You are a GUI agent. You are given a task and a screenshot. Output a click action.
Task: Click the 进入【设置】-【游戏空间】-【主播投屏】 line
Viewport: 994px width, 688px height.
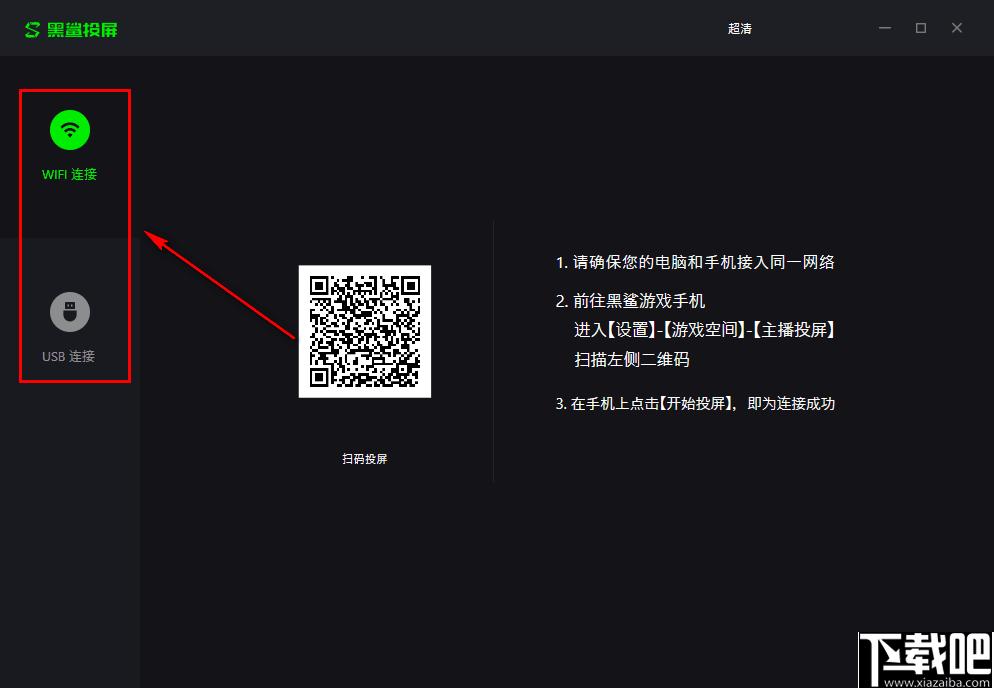point(705,330)
